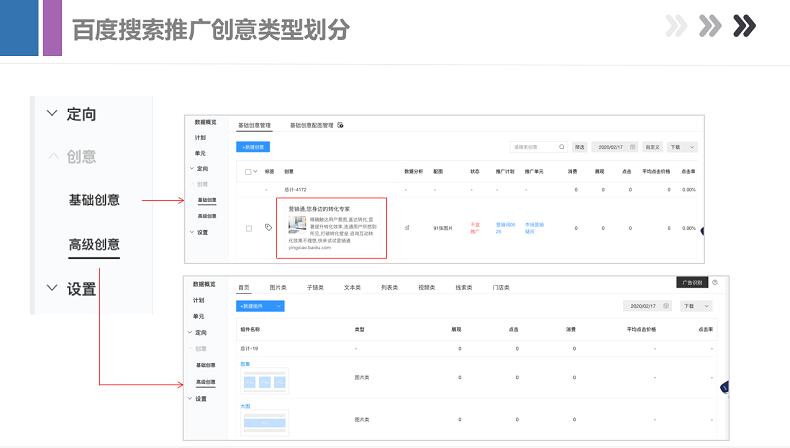The image size is (790, 448).
Task: Click the search magnifier icon beside the creative search box
Action: pyautogui.click(x=561, y=146)
